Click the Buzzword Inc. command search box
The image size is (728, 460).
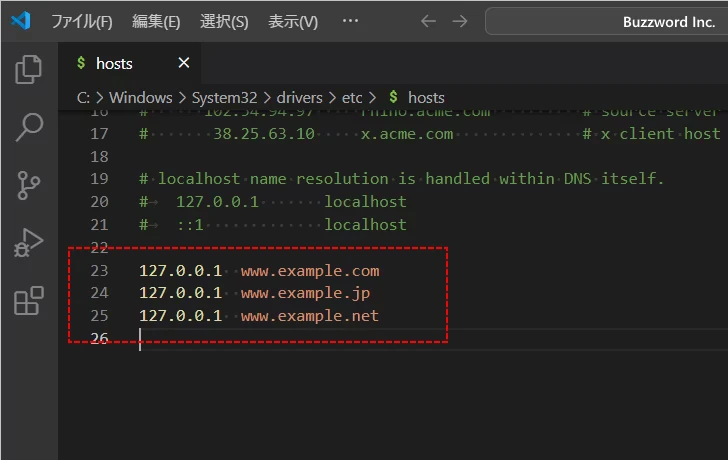pyautogui.click(x=606, y=21)
